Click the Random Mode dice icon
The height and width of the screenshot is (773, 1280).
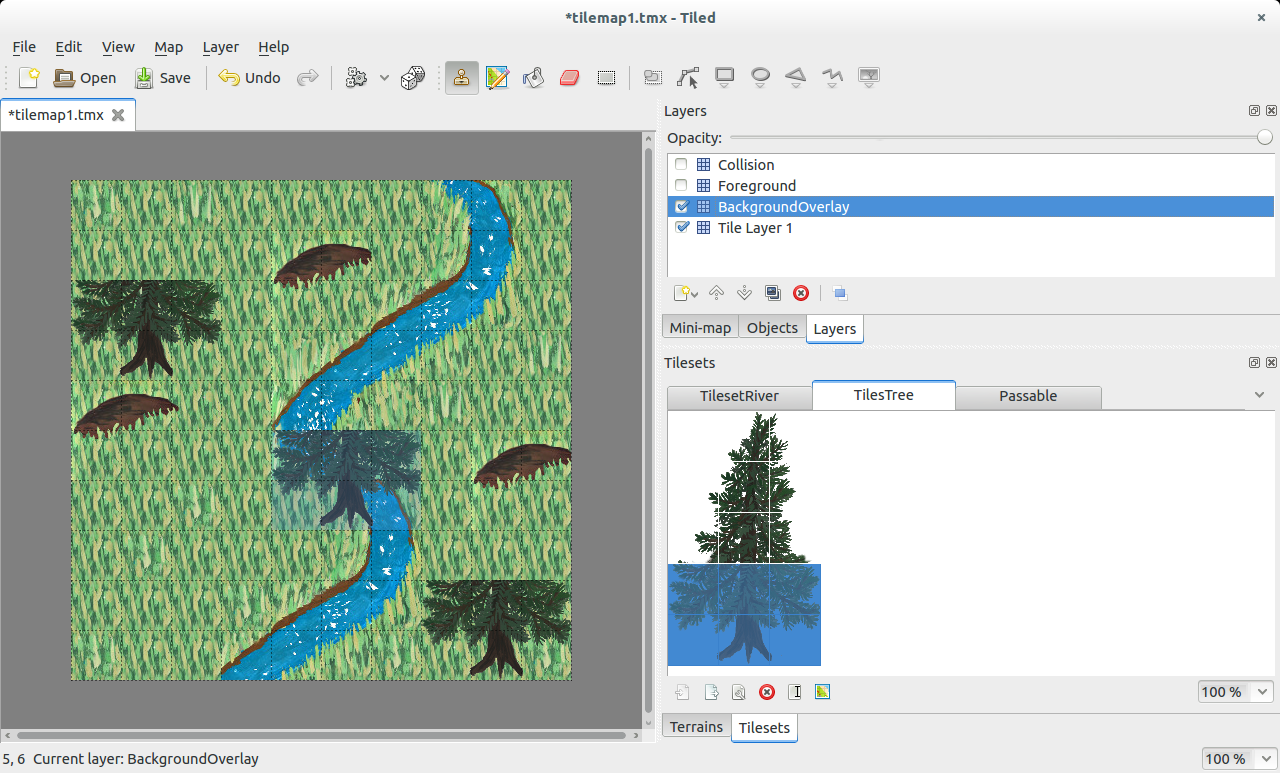[x=412, y=77]
